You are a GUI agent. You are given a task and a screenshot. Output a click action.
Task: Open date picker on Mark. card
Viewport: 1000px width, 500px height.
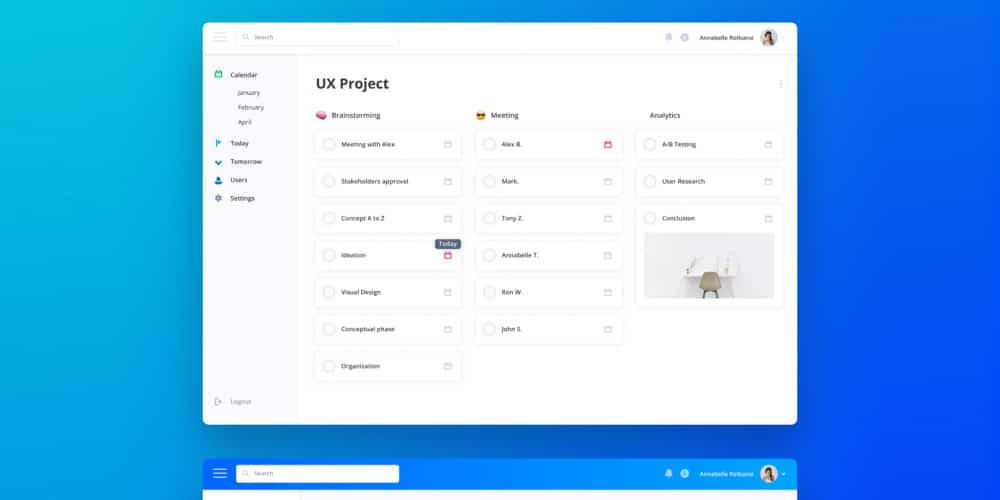pos(608,182)
